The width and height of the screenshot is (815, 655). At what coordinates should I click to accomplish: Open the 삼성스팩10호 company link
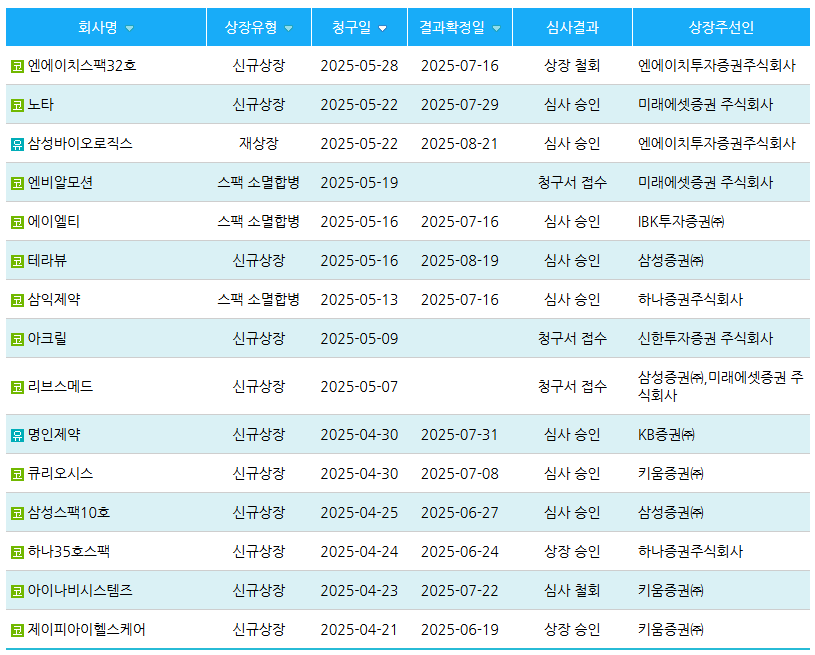tap(69, 513)
